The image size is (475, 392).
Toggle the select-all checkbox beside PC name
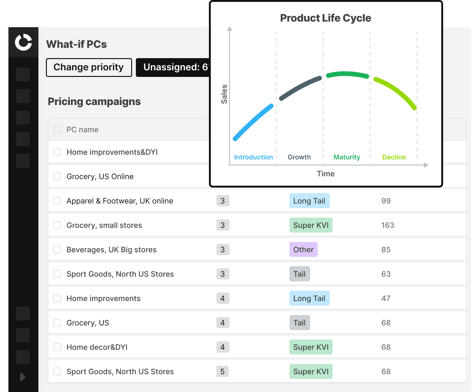[57, 129]
